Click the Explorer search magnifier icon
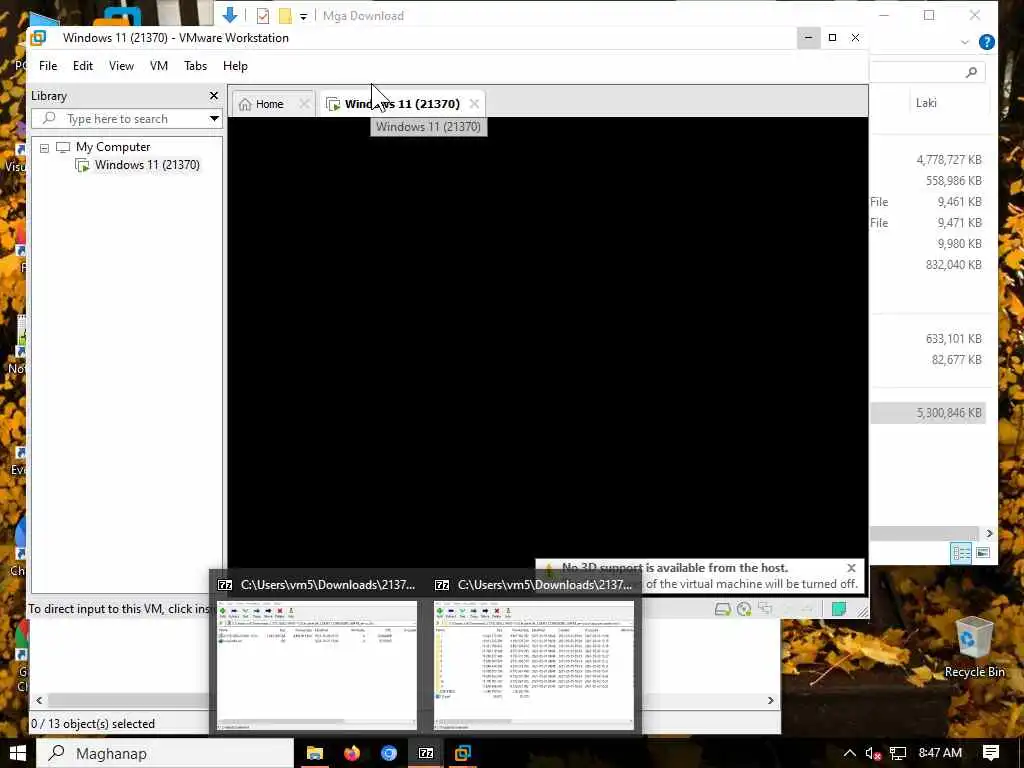Screen dimensions: 1024x768 [972, 72]
